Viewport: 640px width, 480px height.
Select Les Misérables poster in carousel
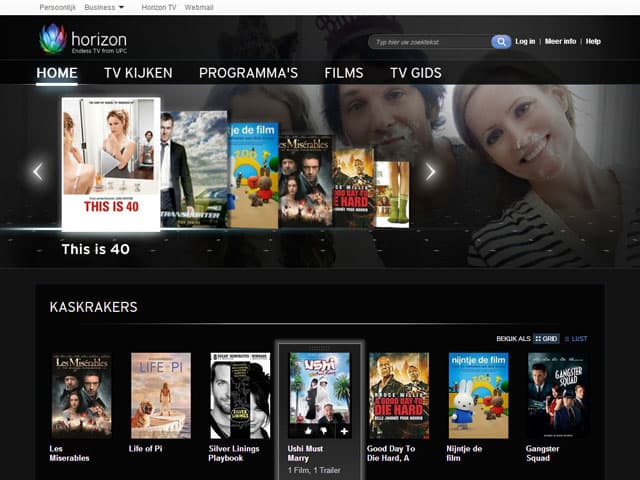(305, 182)
